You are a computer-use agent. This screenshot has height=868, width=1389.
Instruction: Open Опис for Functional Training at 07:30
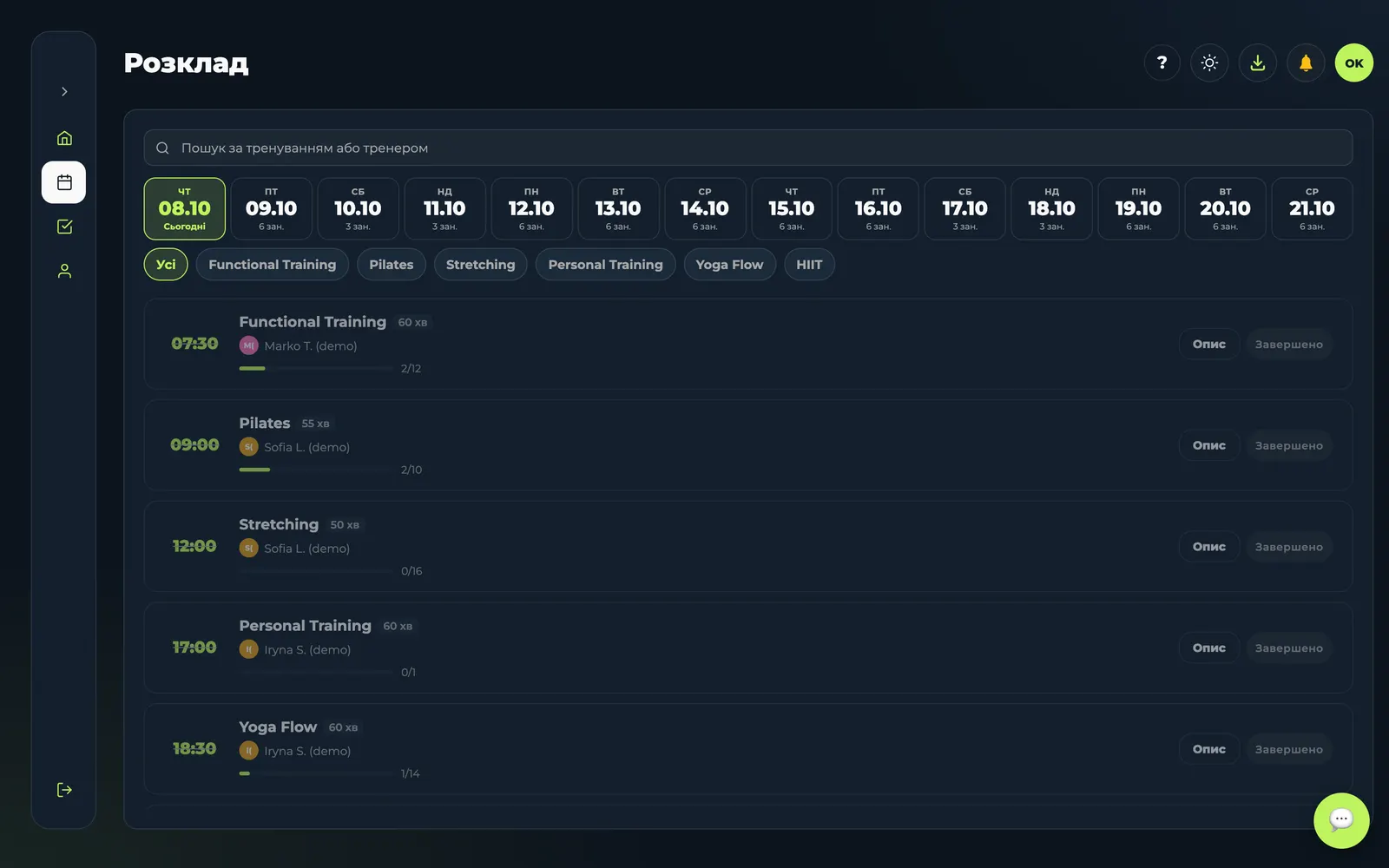tap(1209, 345)
